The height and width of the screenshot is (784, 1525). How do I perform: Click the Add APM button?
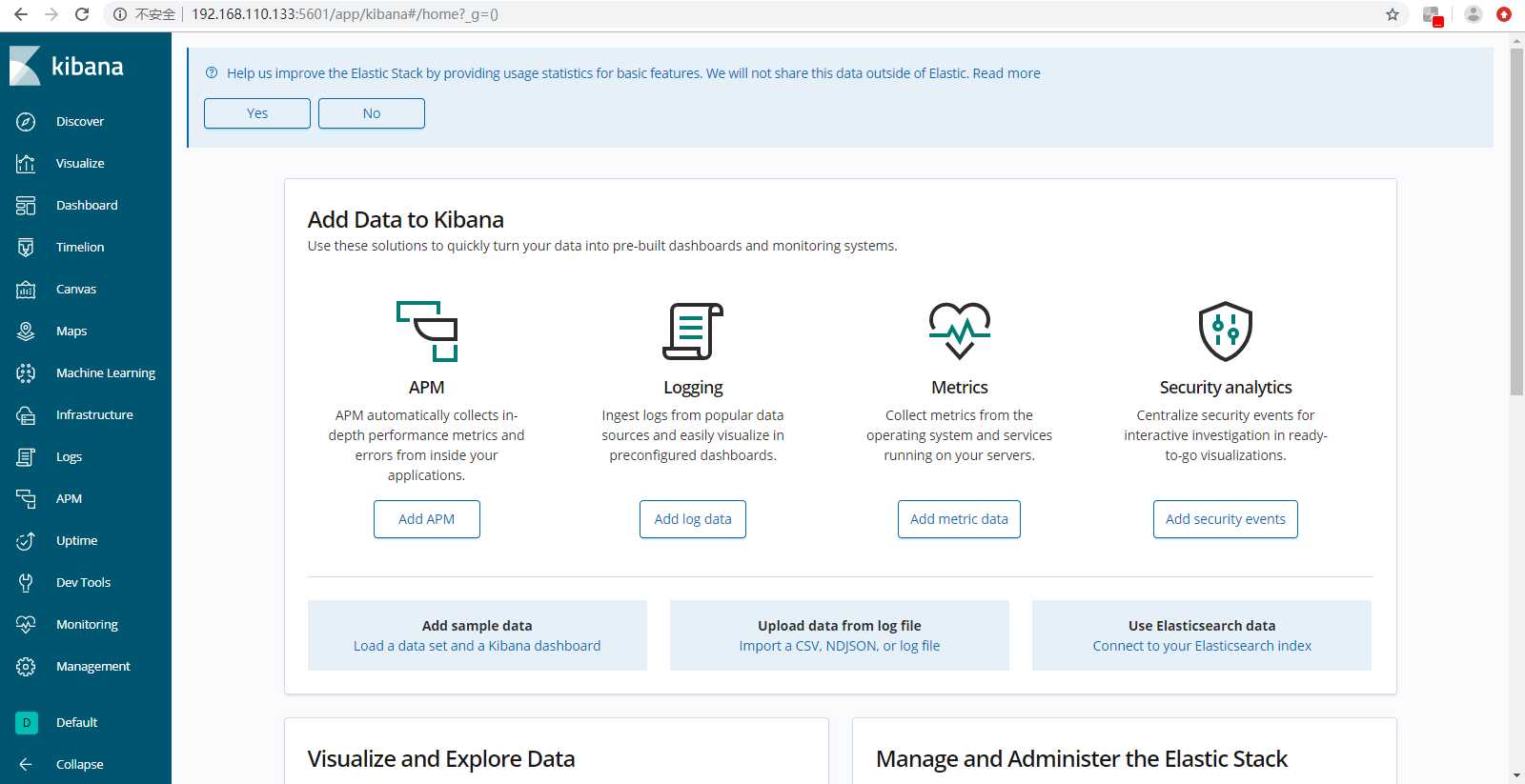[x=427, y=519]
